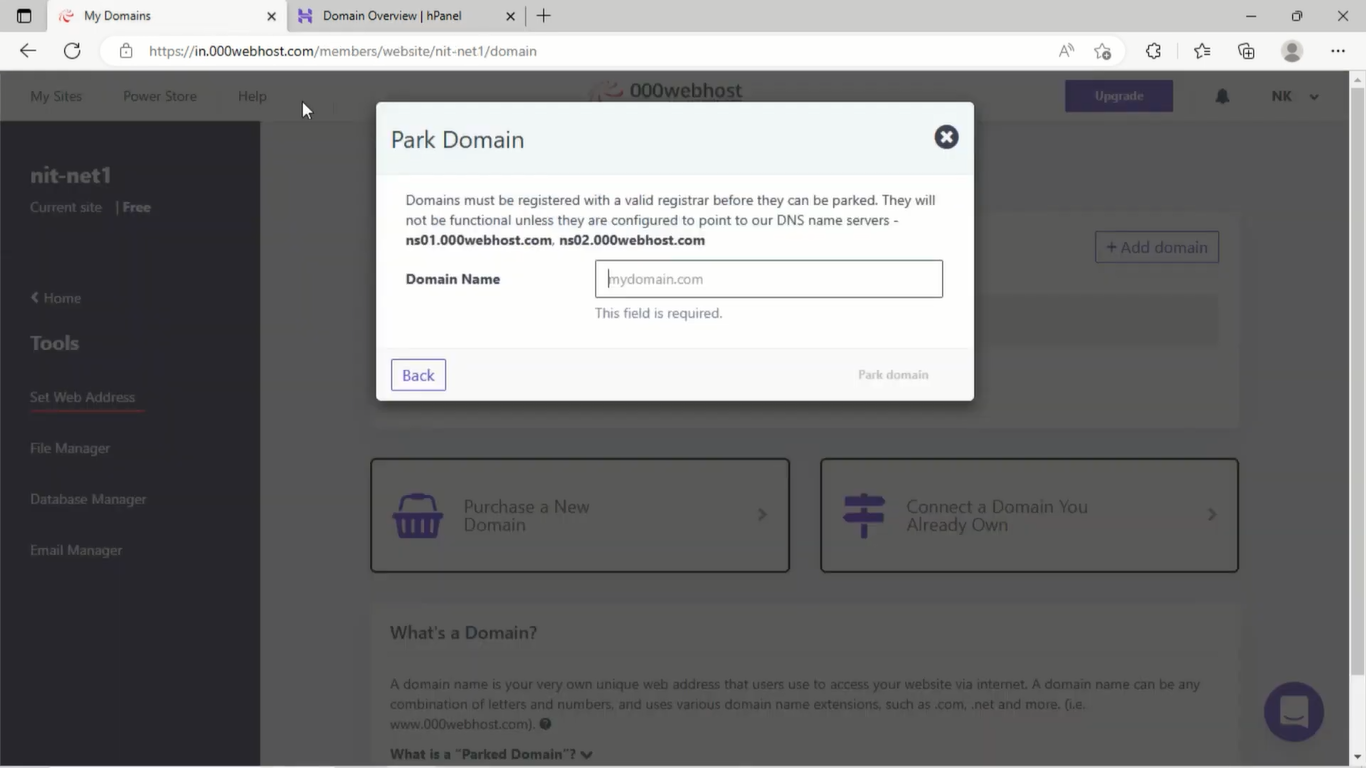Open Database Manager in sidebar

[x=88, y=499]
